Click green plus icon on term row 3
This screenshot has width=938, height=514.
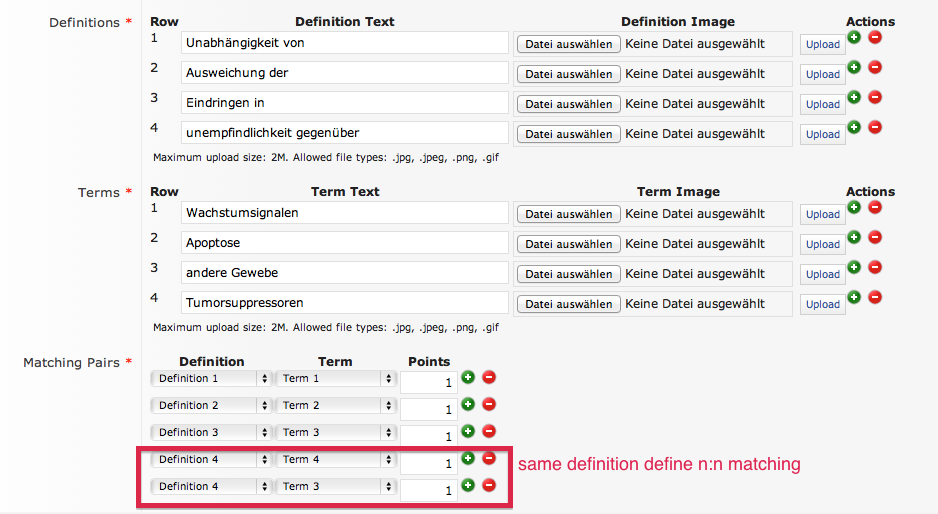pos(854,267)
